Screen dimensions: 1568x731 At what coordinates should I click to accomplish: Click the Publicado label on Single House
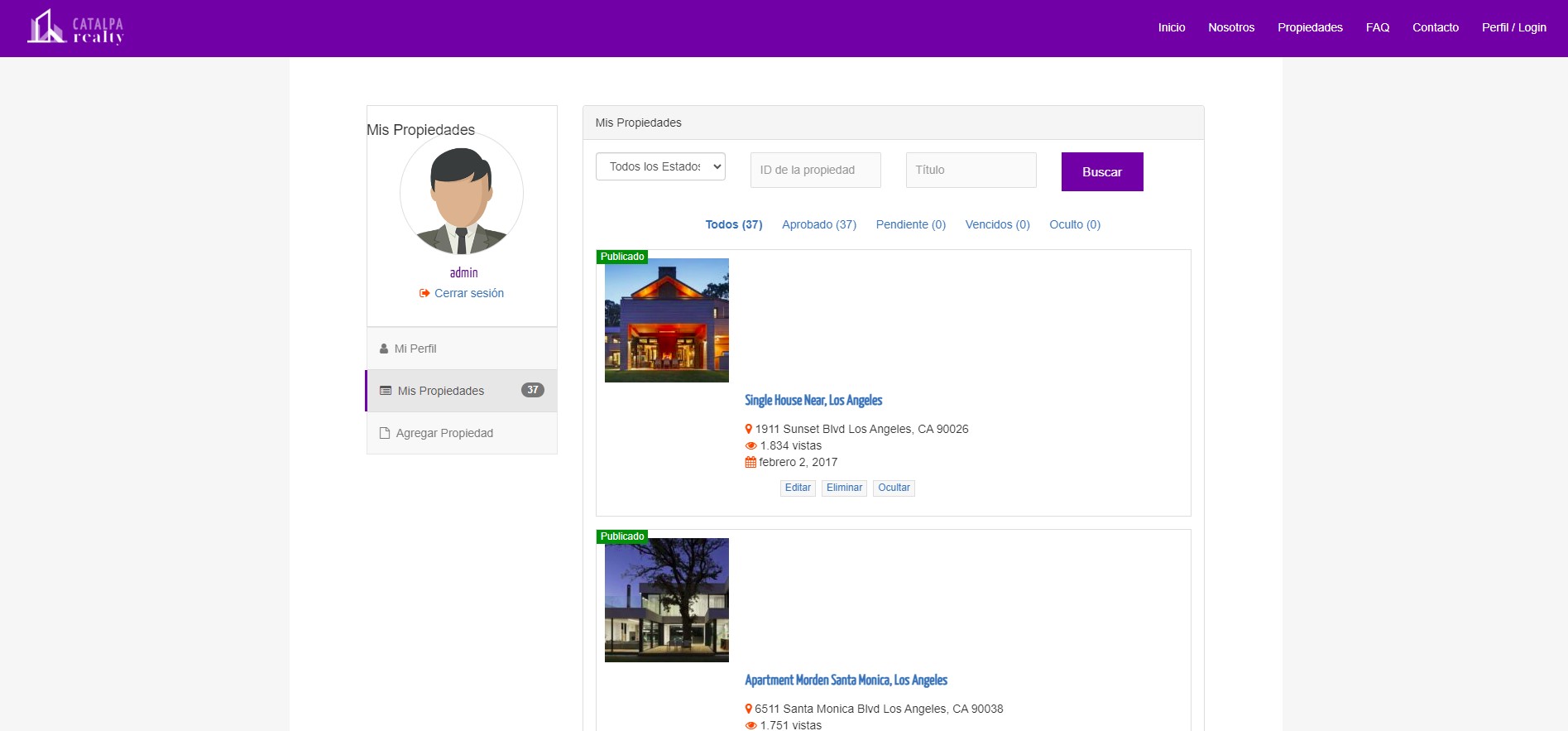point(622,257)
